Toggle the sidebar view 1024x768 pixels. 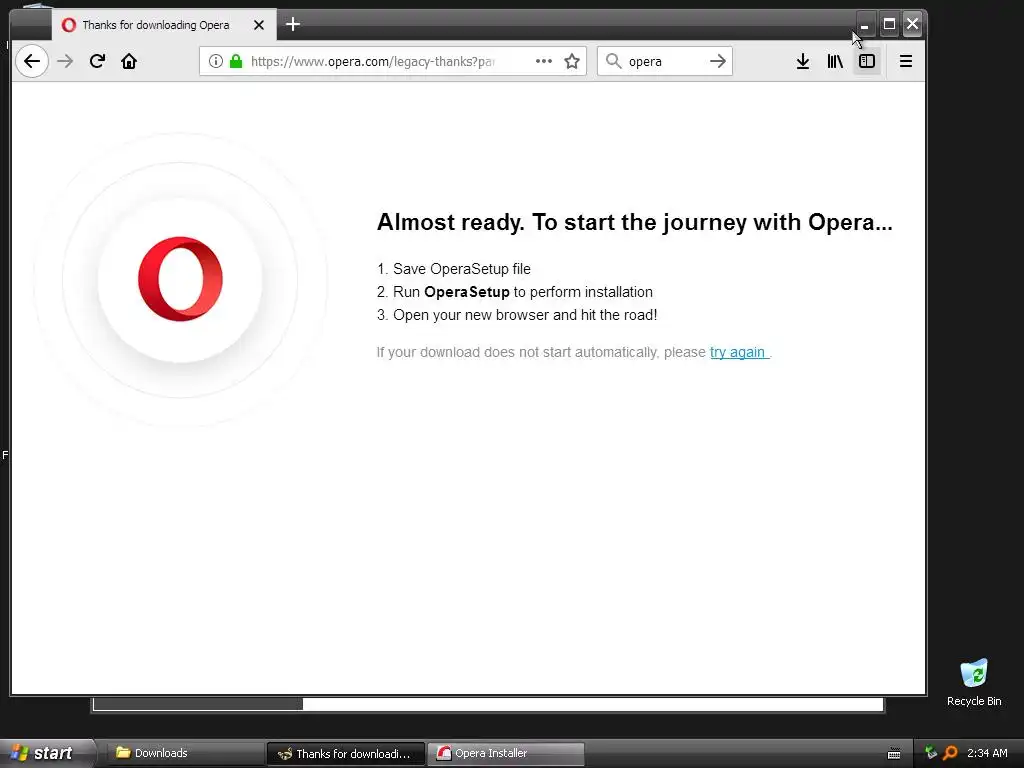[867, 61]
